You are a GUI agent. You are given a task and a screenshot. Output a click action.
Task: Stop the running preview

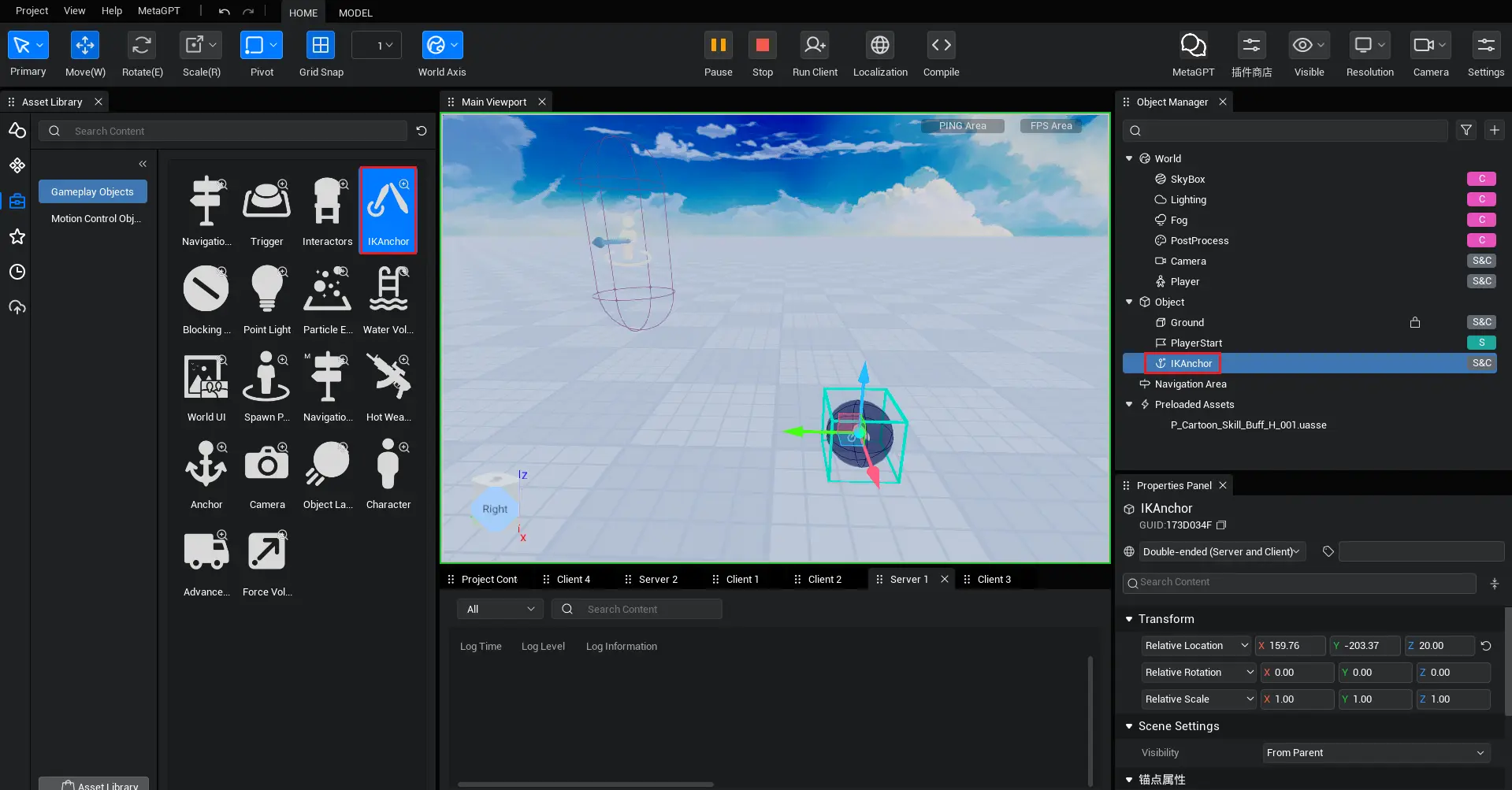(762, 45)
